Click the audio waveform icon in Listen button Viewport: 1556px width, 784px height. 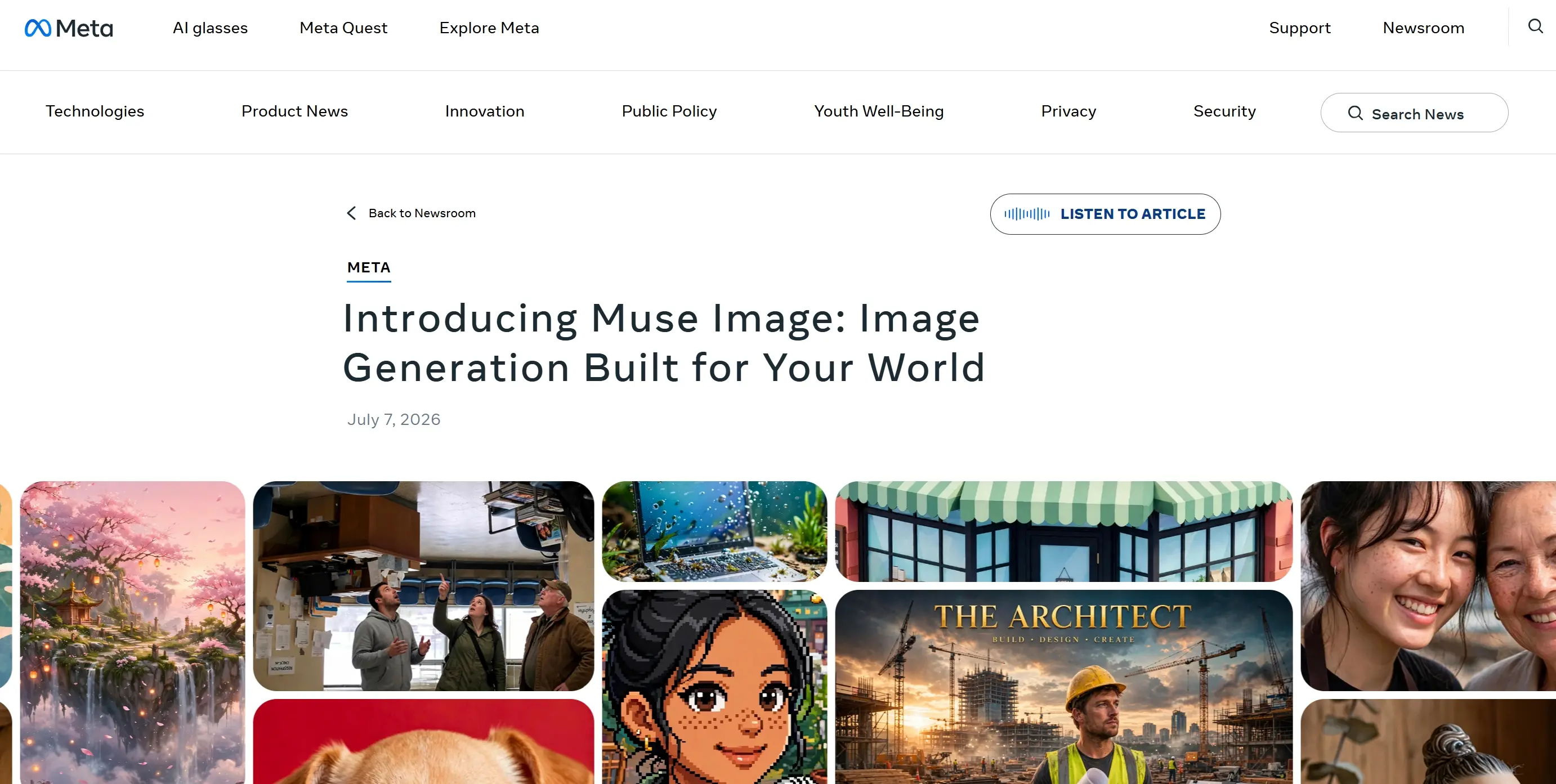pyautogui.click(x=1027, y=214)
